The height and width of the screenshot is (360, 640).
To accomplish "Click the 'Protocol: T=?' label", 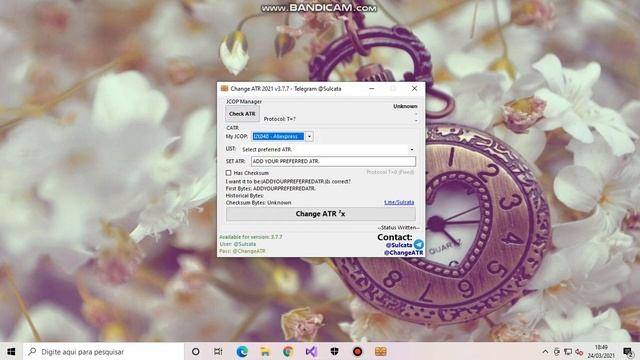I will point(280,119).
